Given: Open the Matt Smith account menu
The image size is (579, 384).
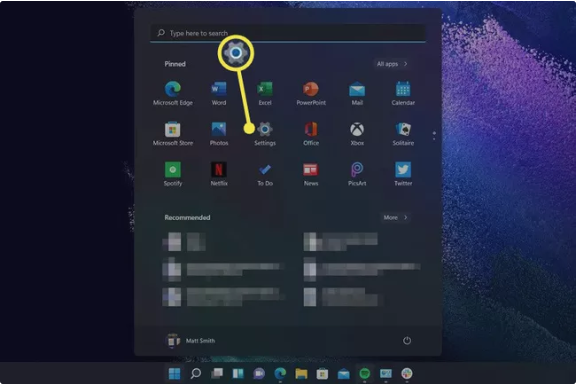Looking at the screenshot, I should click(191, 340).
